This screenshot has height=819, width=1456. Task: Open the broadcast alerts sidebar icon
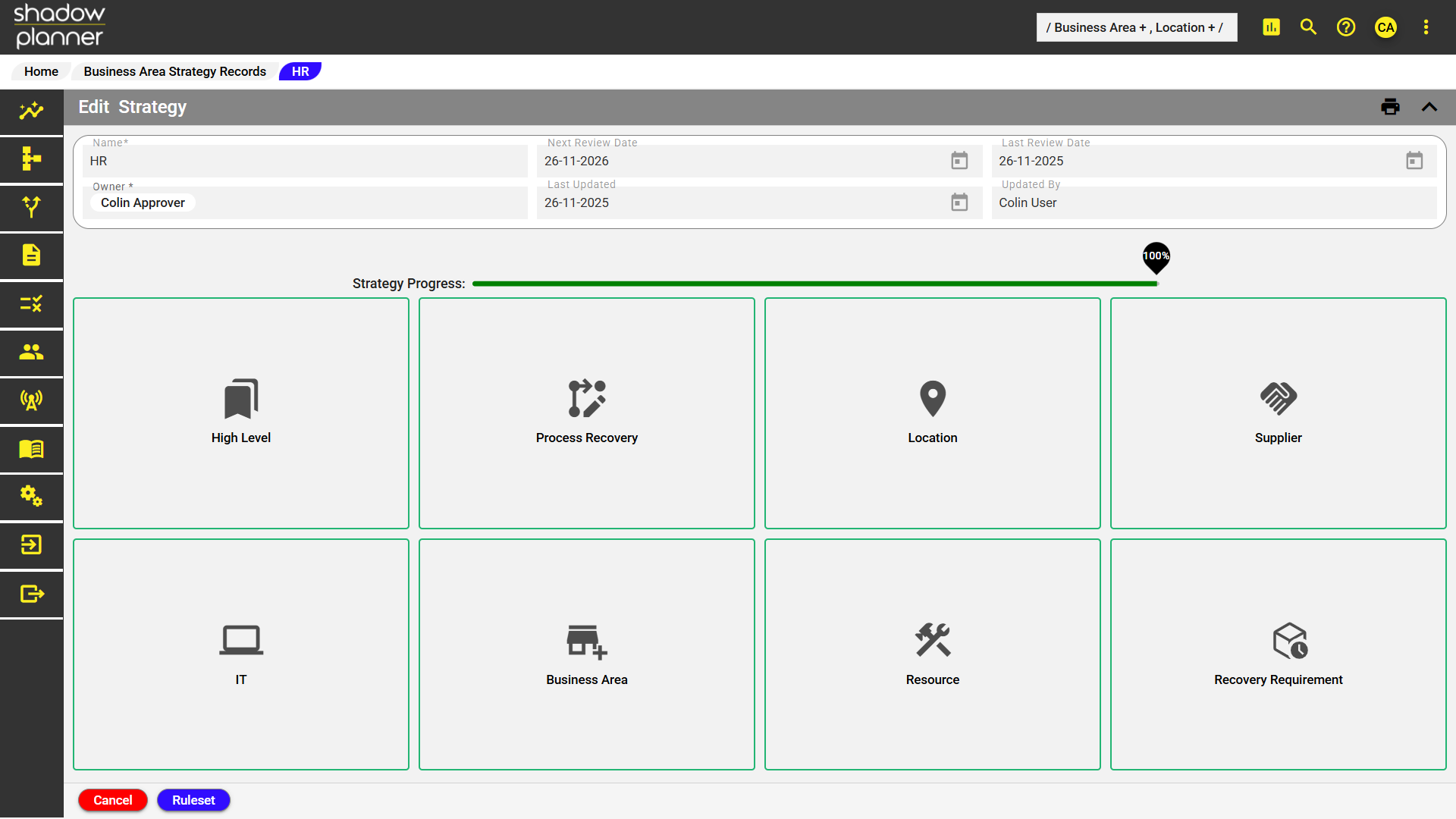click(30, 400)
